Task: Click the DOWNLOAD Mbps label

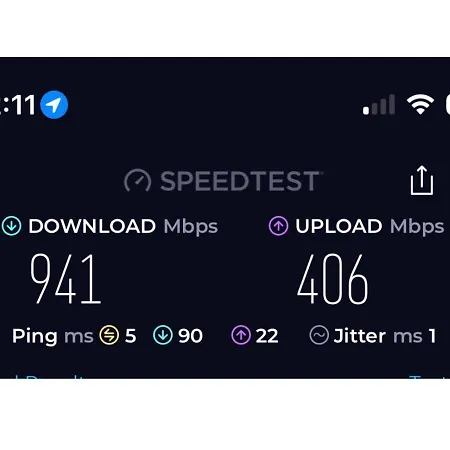Action: click(x=123, y=226)
